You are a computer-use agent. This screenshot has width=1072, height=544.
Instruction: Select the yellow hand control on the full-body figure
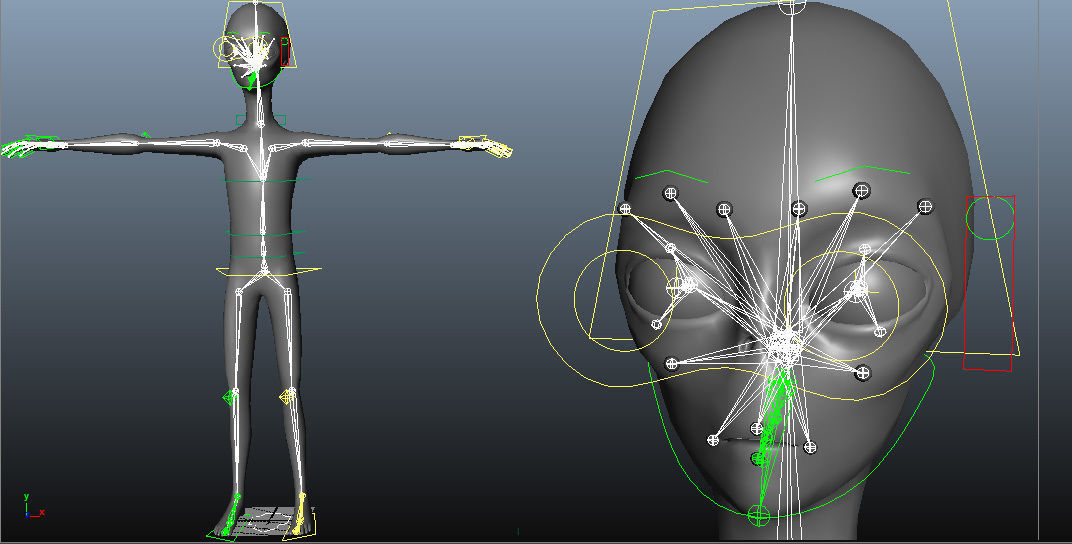tap(484, 146)
